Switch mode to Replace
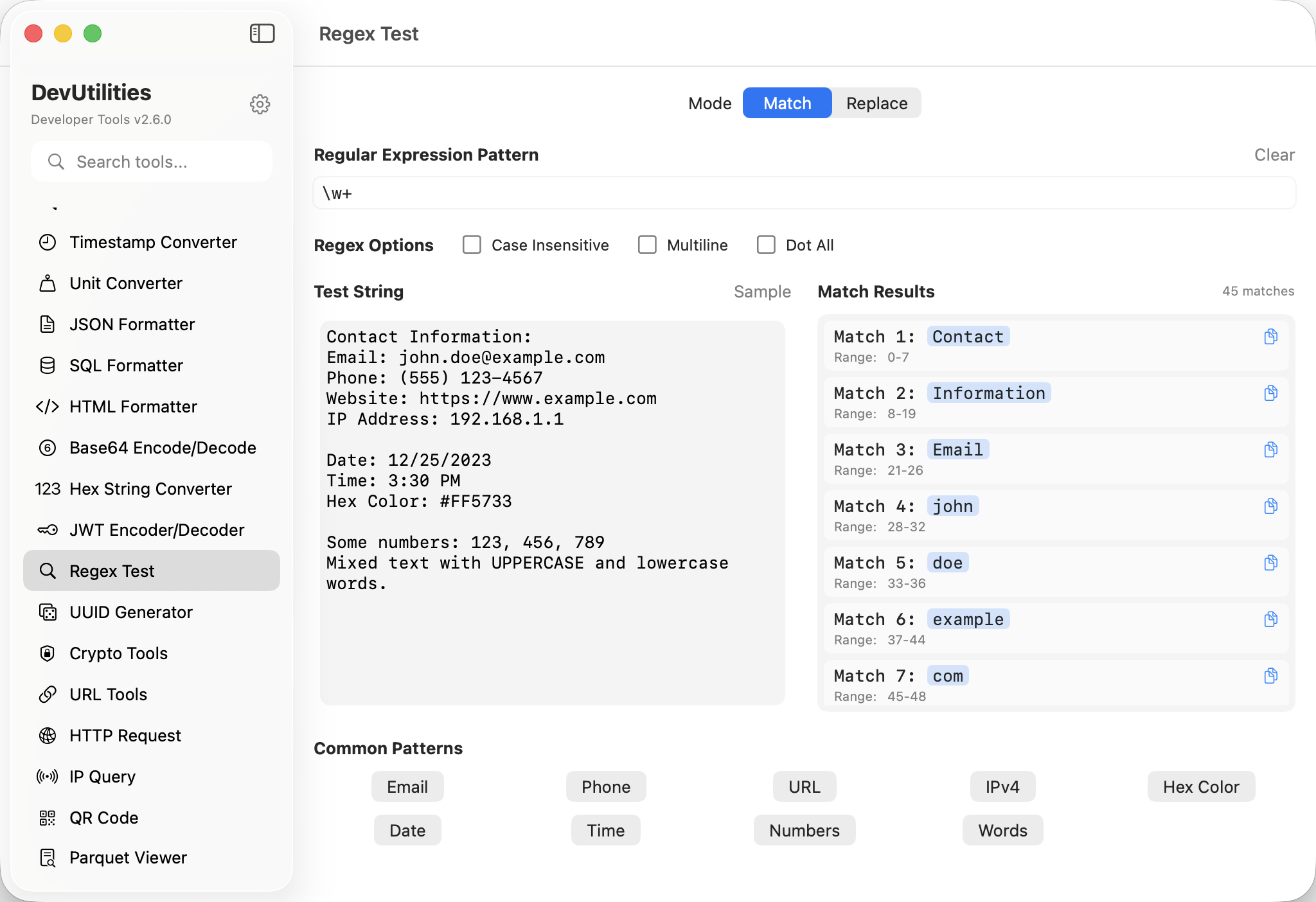This screenshot has height=902, width=1316. [x=876, y=103]
